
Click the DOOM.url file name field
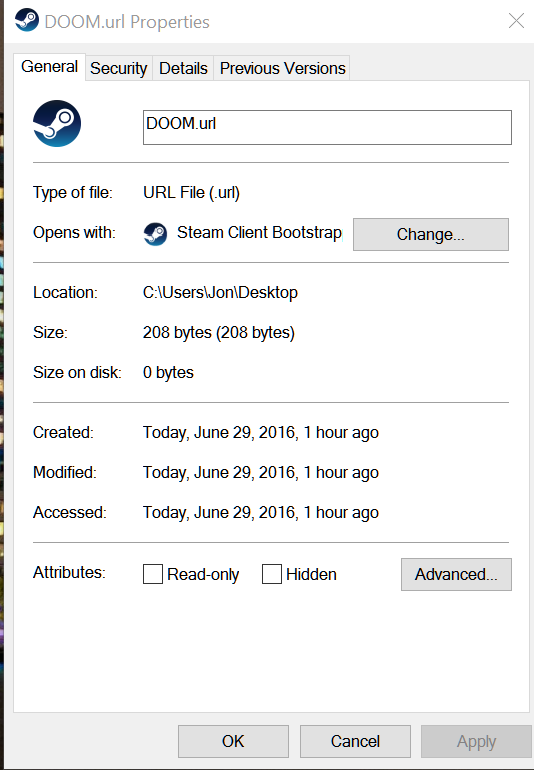[x=327, y=127]
